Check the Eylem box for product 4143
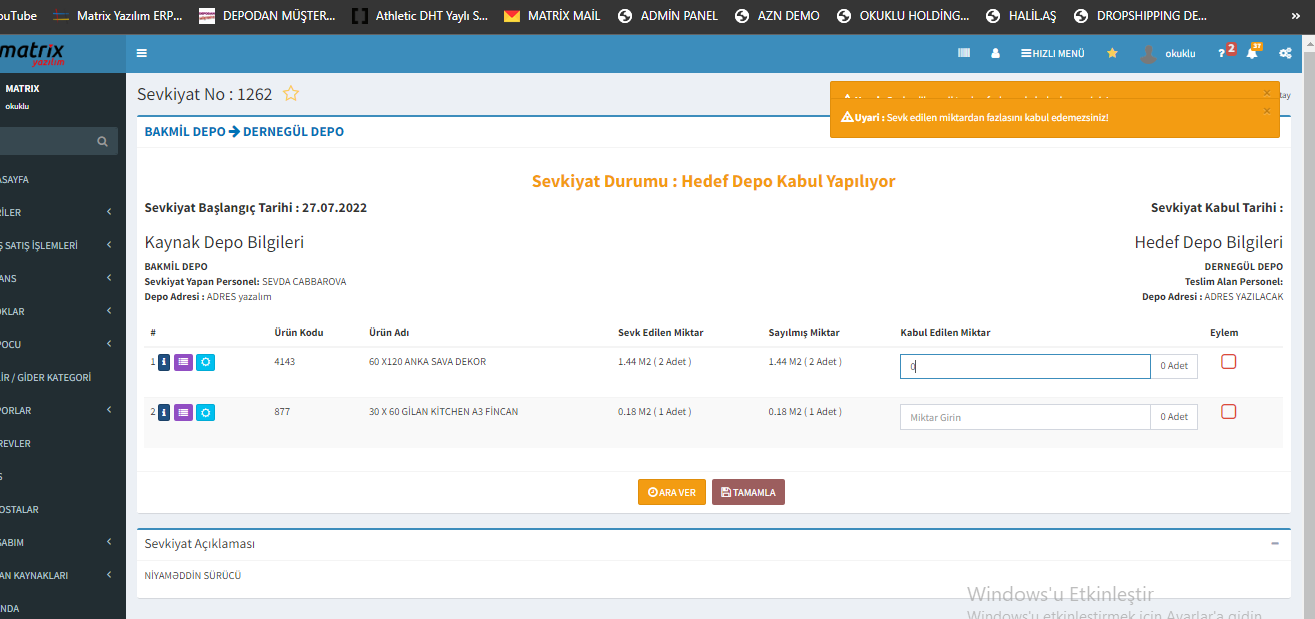The image size is (1315, 619). [1229, 362]
